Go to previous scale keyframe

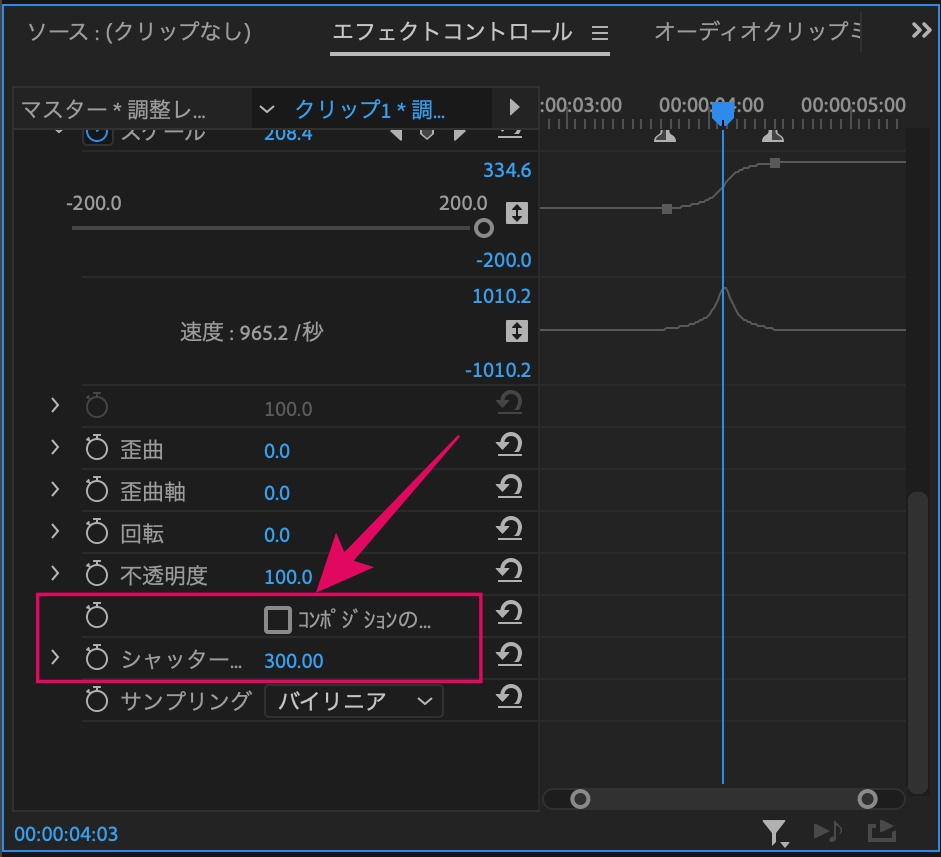396,134
